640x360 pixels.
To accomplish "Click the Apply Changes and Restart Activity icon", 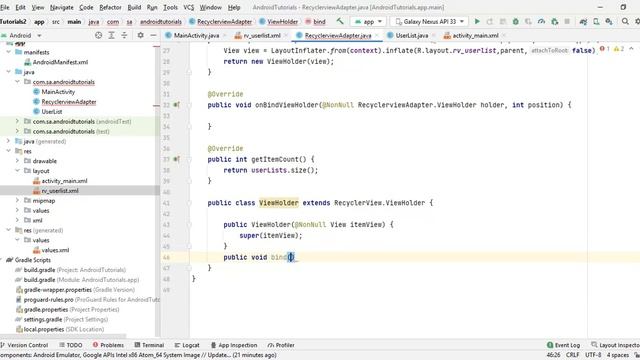I will click(x=490, y=21).
